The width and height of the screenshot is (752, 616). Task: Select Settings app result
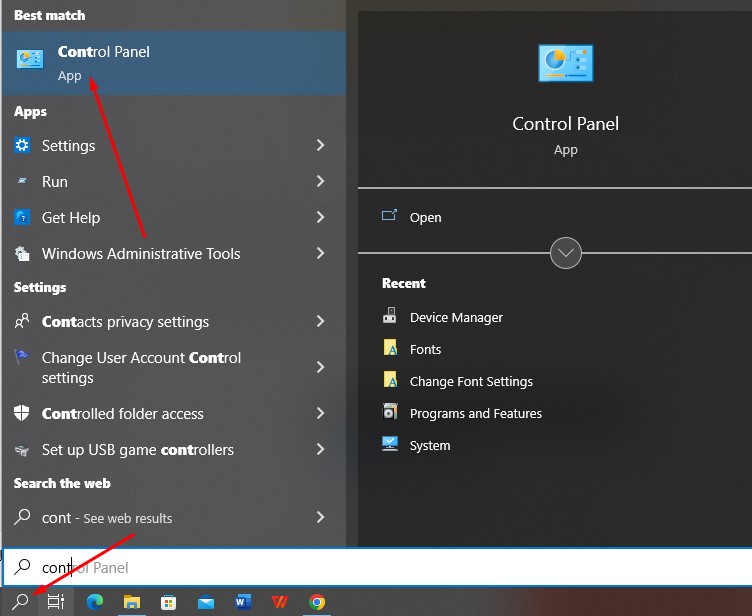(x=174, y=145)
